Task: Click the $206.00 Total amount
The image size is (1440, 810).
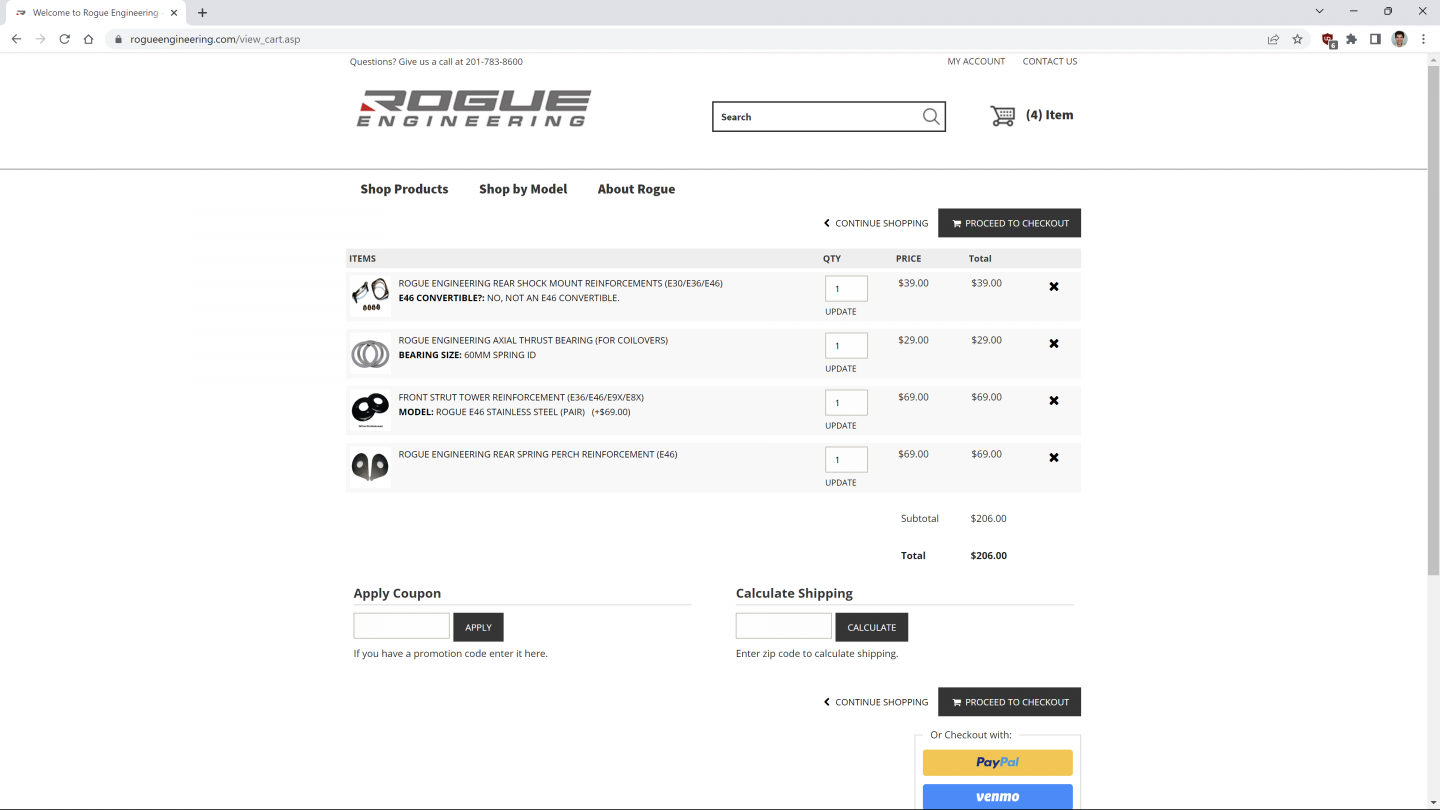Action: coord(988,556)
